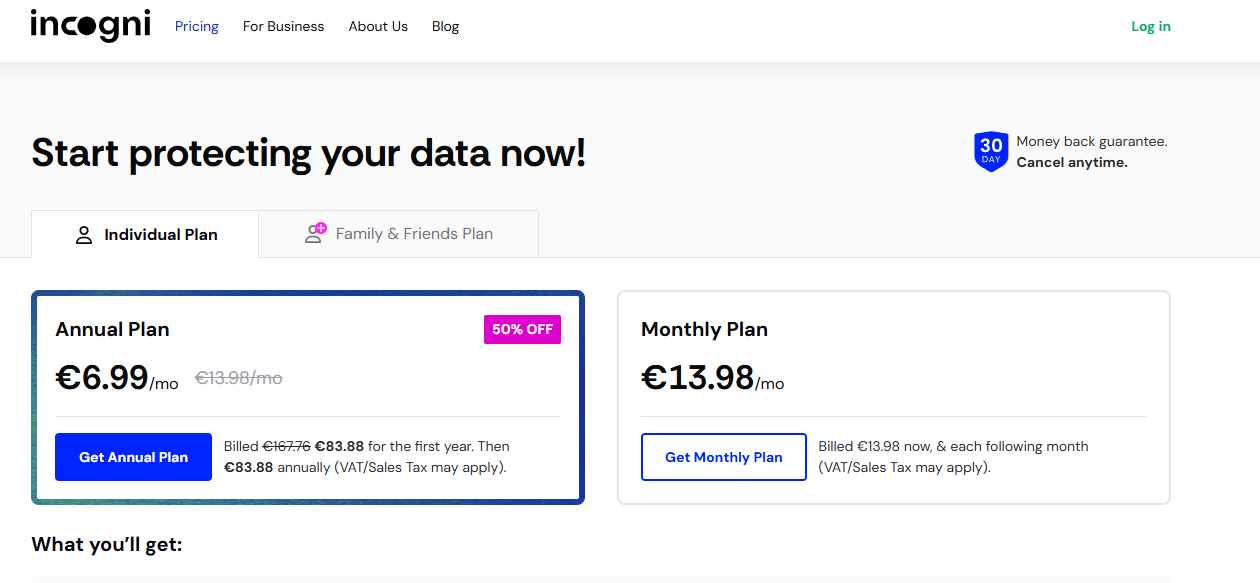Open the About Us page
This screenshot has height=583, width=1260.
378,26
